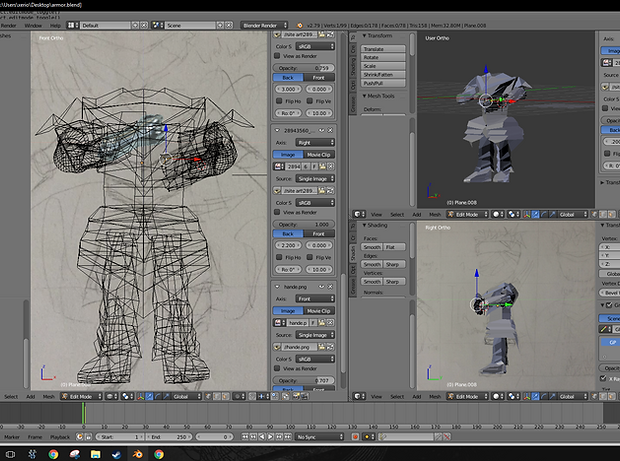Click the timeline record keyframe button
The image size is (620, 461).
[353, 437]
